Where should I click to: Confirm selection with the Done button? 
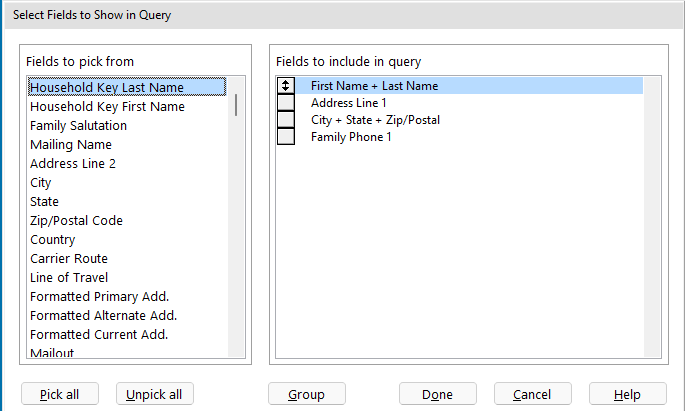tap(437, 394)
